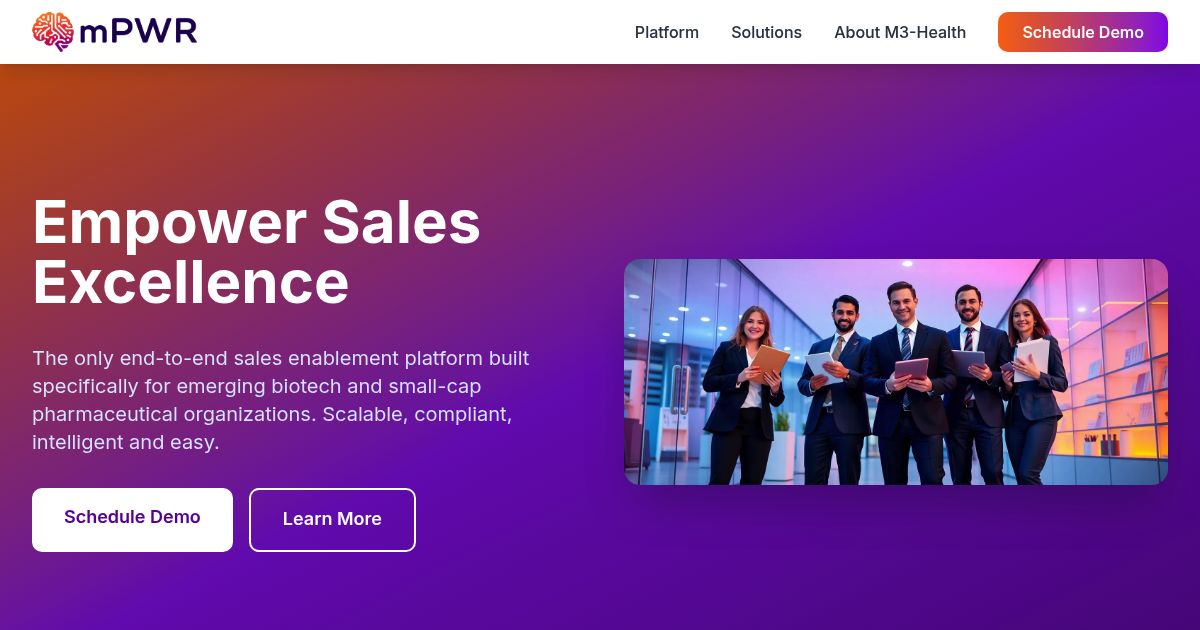Click the mPWR wordmark text
The height and width of the screenshot is (630, 1200).
pyautogui.click(x=138, y=32)
